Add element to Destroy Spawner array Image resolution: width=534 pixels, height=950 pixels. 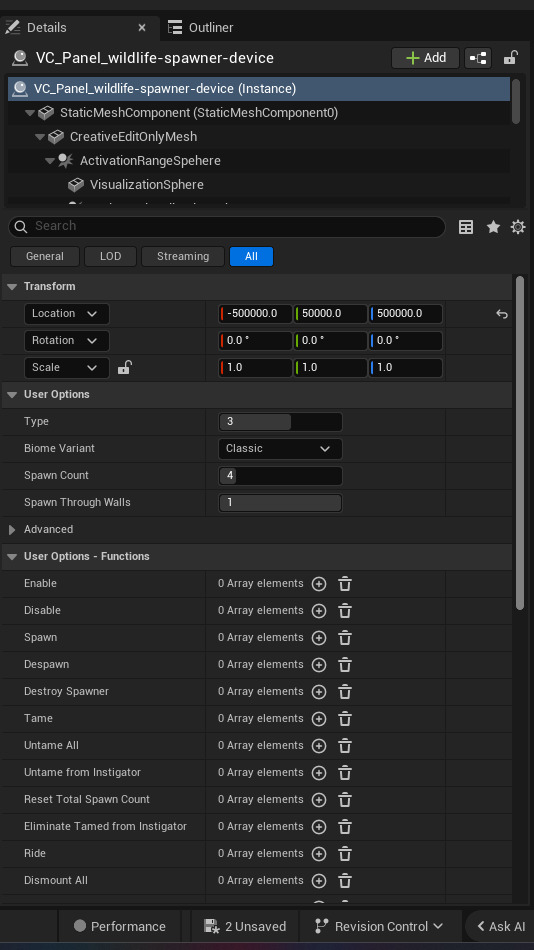pyautogui.click(x=319, y=692)
